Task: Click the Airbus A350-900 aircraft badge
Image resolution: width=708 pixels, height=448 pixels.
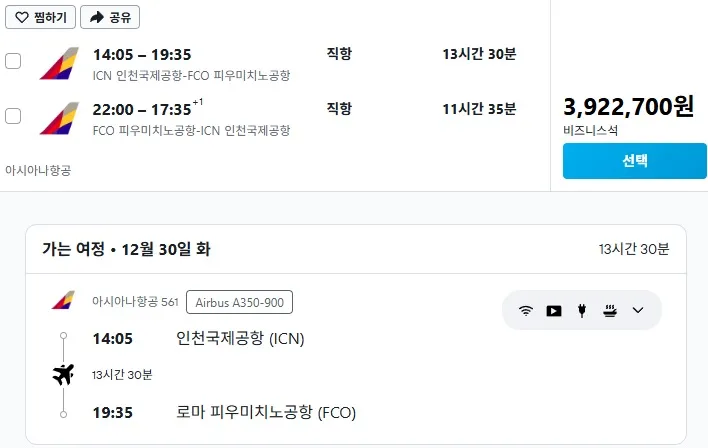Action: pos(239,302)
